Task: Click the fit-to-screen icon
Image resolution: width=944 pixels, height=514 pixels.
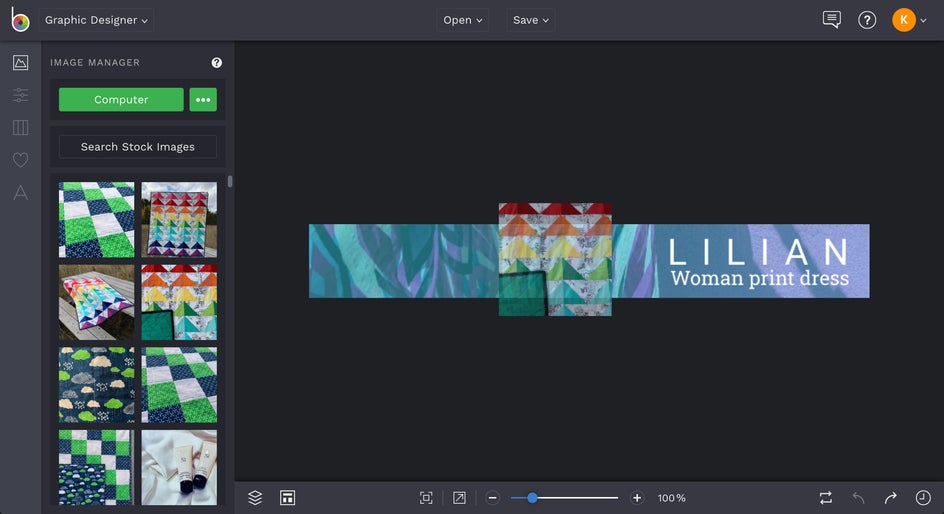Action: (426, 498)
